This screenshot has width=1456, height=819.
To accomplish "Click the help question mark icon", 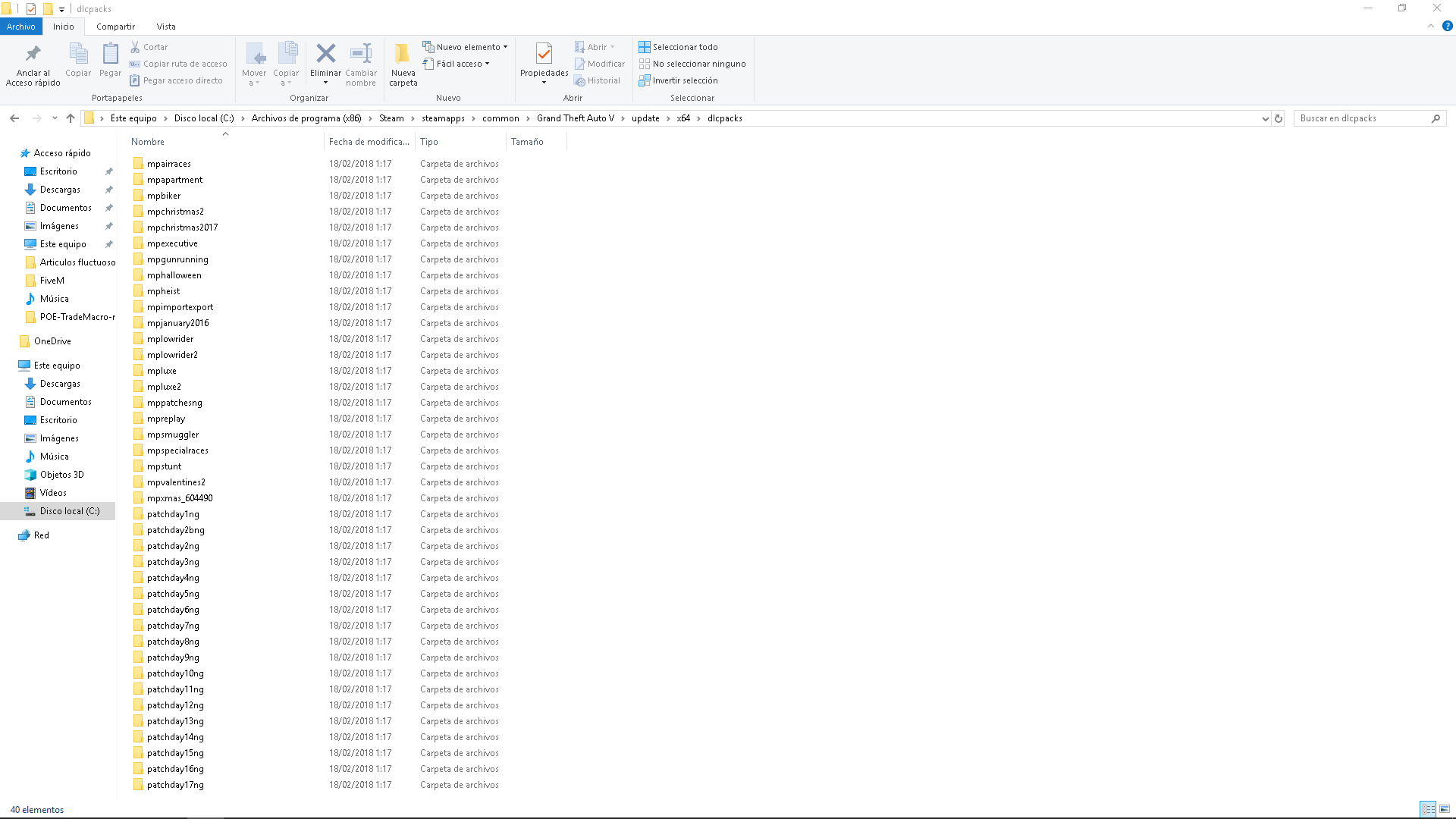I will tap(1447, 26).
